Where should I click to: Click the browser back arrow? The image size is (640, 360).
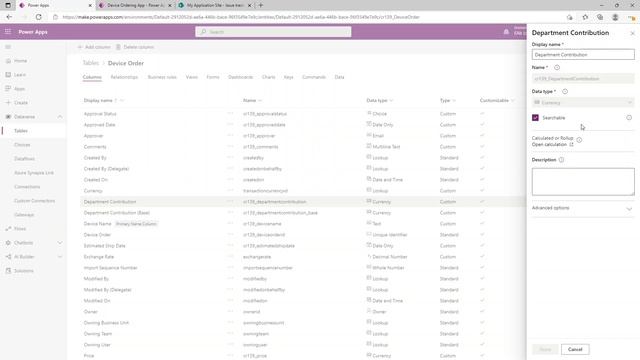[x=9, y=17]
